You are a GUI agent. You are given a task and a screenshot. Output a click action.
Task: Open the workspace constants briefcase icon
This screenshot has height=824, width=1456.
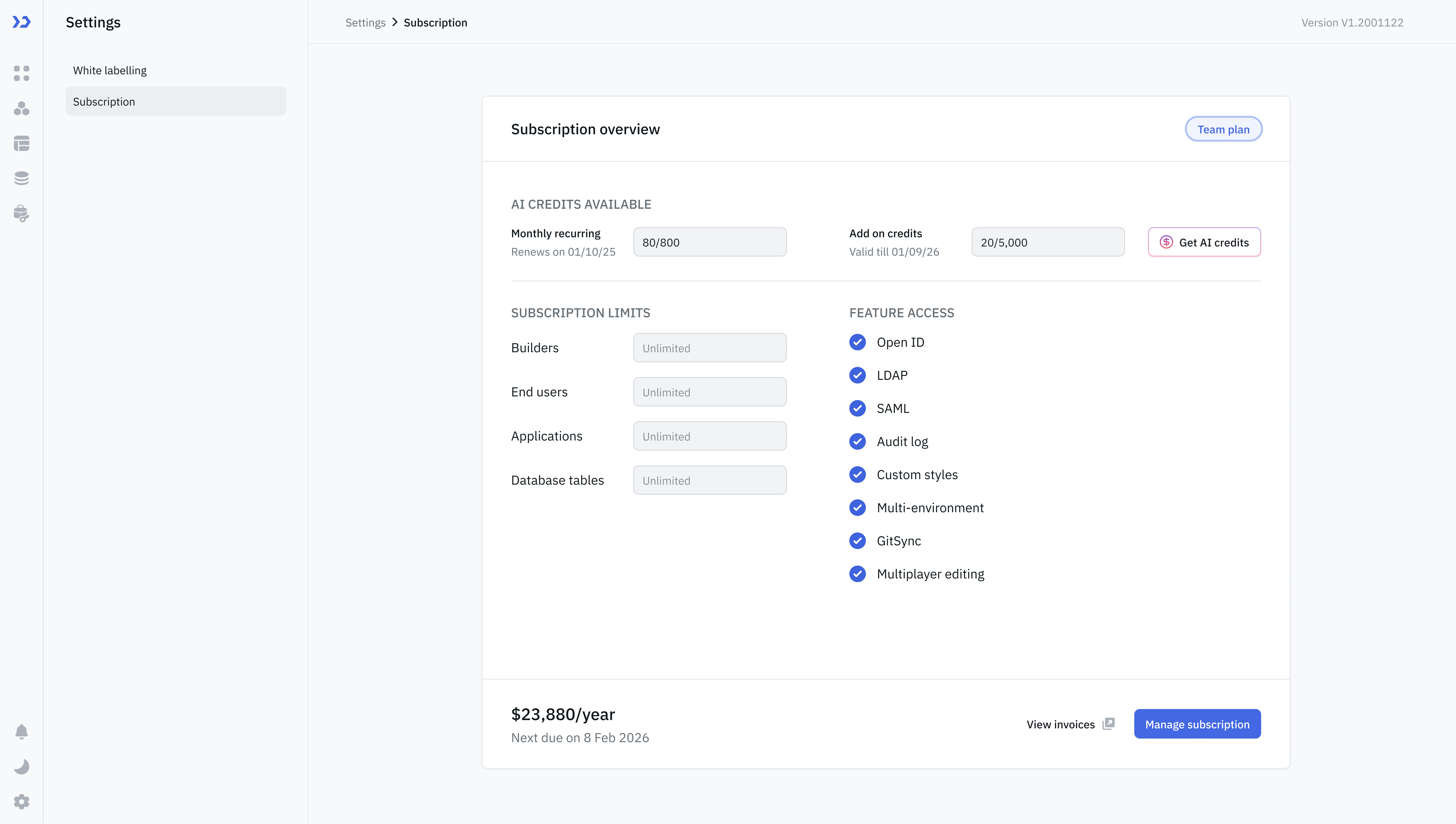22,213
